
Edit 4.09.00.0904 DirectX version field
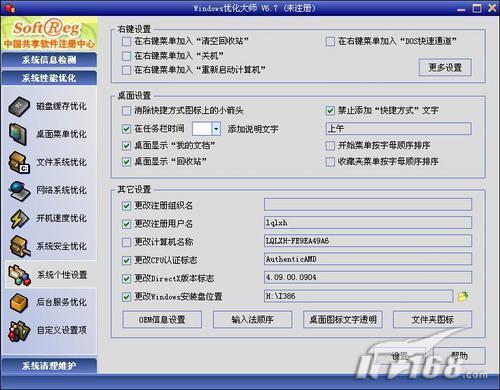[x=368, y=277]
